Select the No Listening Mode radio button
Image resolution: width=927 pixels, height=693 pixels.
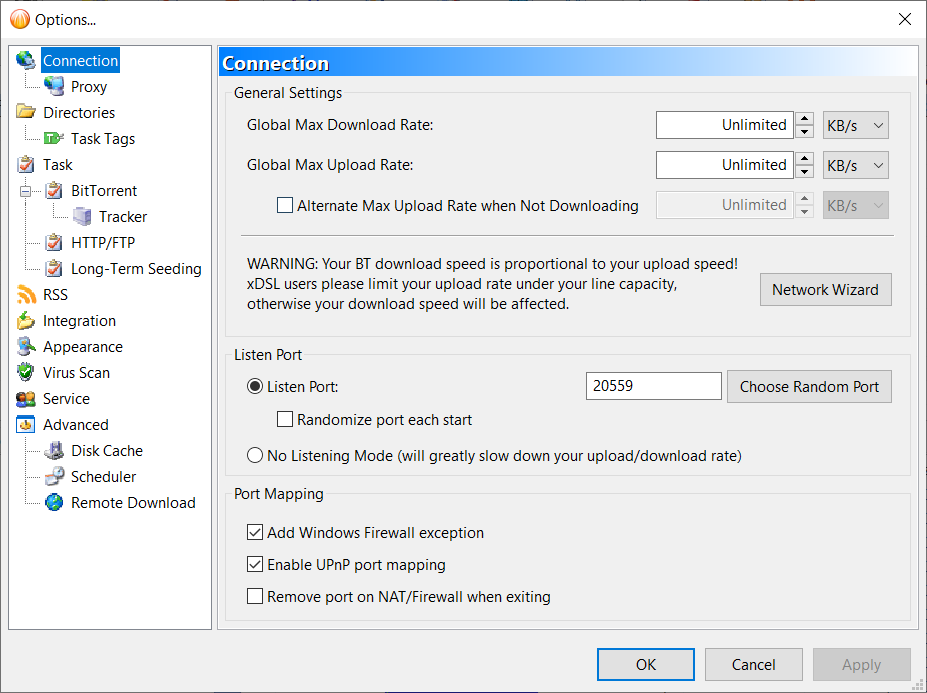[255, 456]
